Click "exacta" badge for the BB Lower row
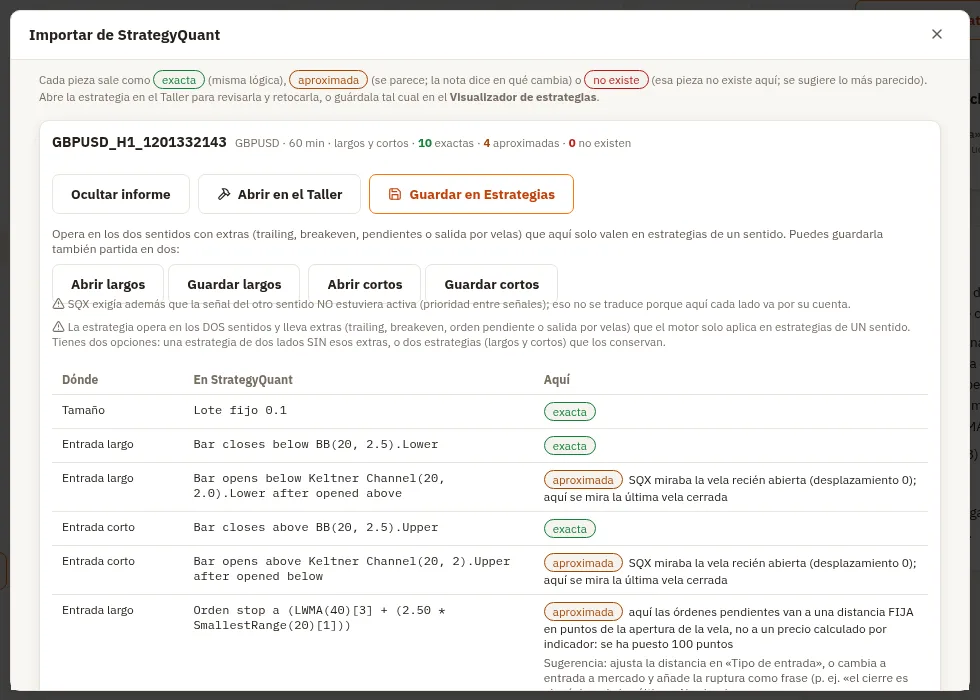The width and height of the screenshot is (980, 700). 569,446
